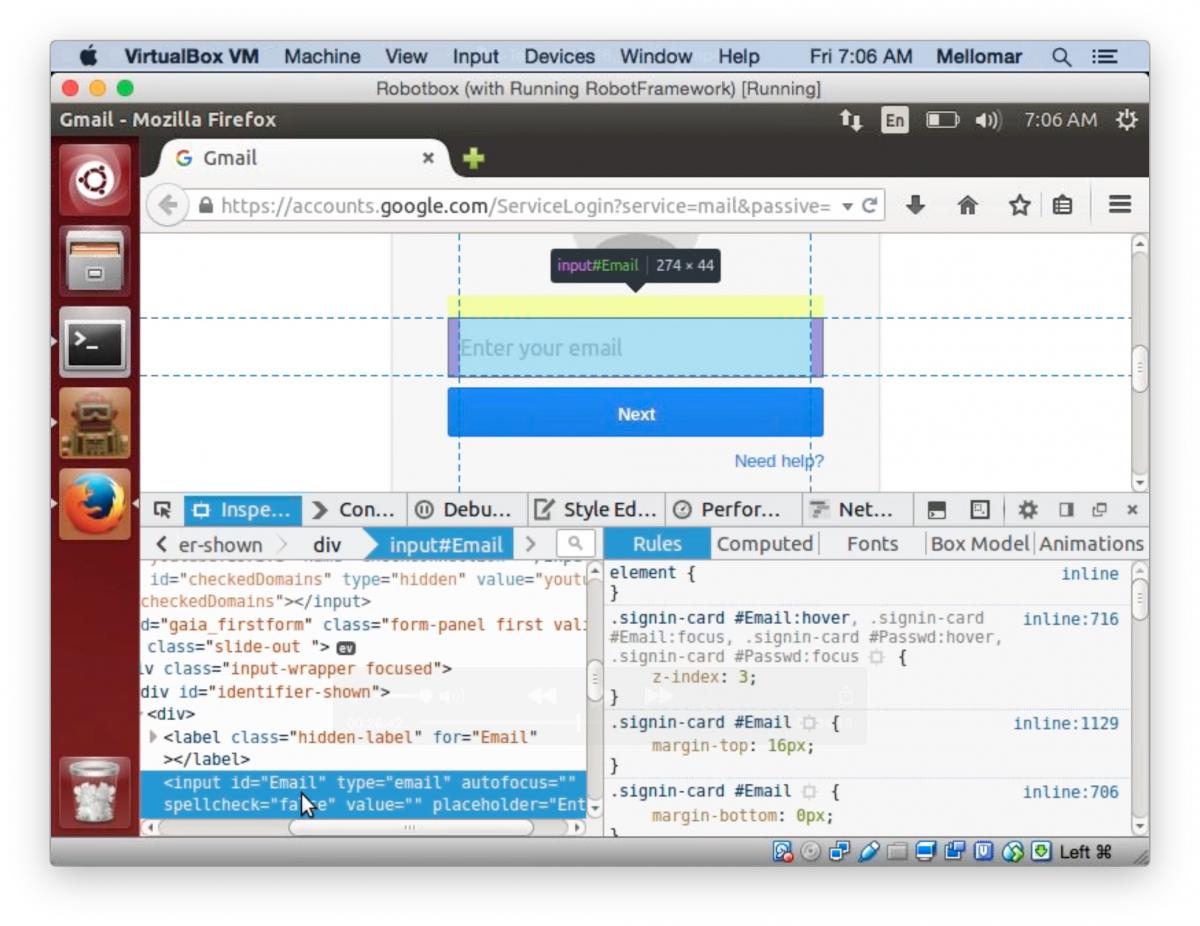The width and height of the screenshot is (1200, 926).
Task: Switch to the Computed tab
Action: point(764,545)
